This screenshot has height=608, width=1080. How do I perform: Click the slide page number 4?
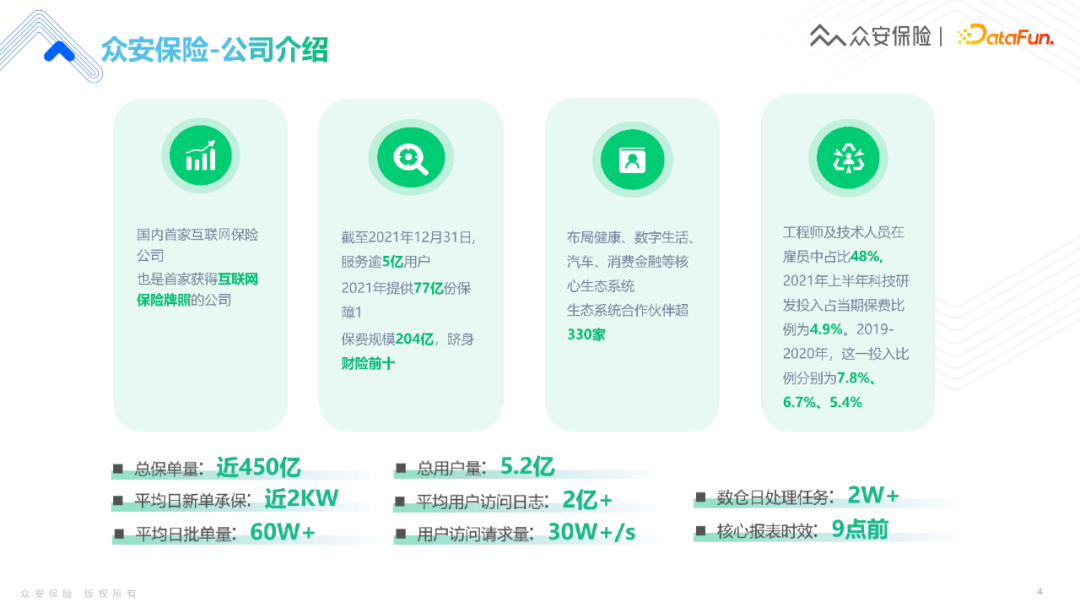[1039, 591]
